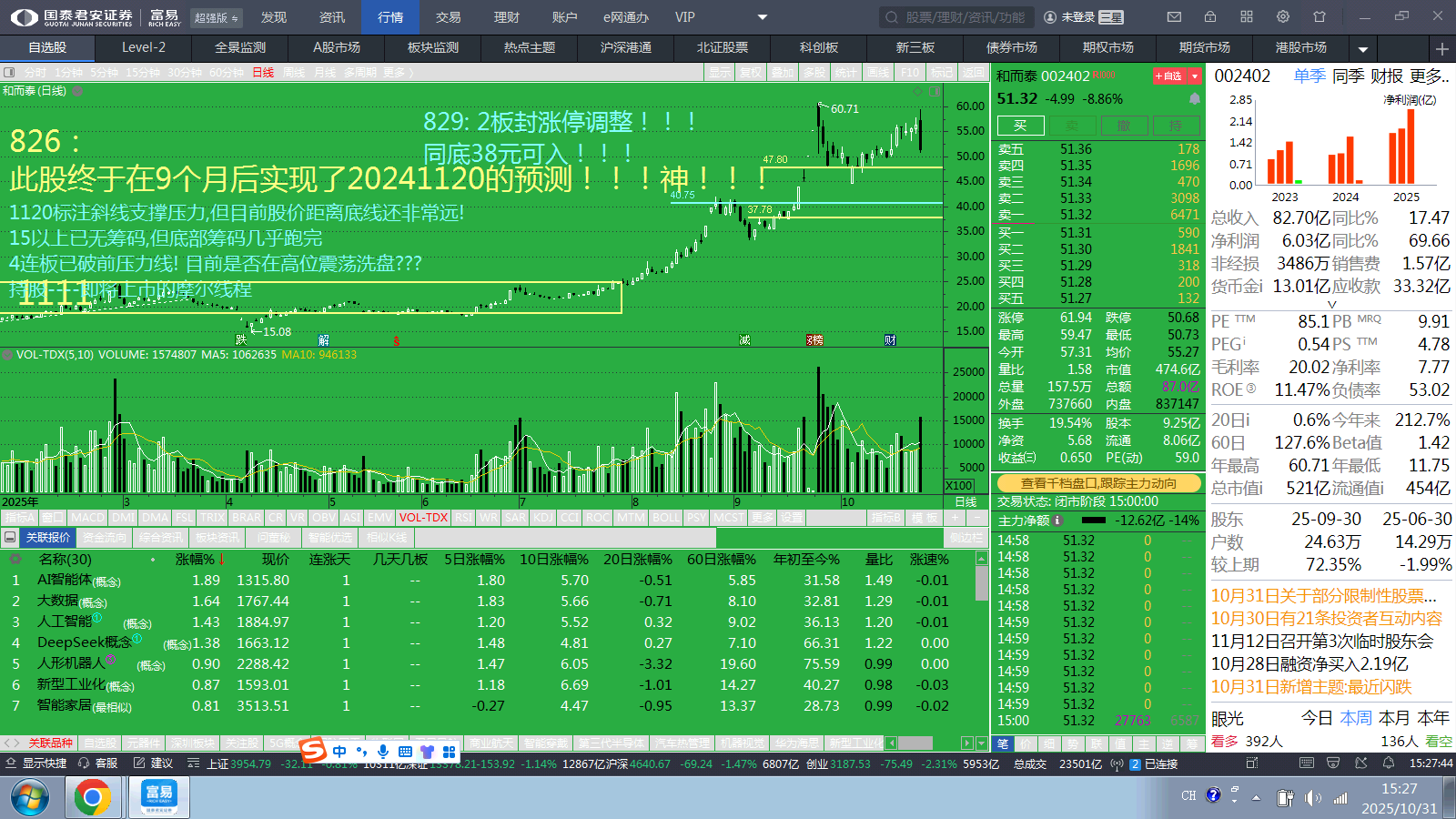Click the lock screen icon in title bar
The image size is (1456, 819).
point(1210,16)
